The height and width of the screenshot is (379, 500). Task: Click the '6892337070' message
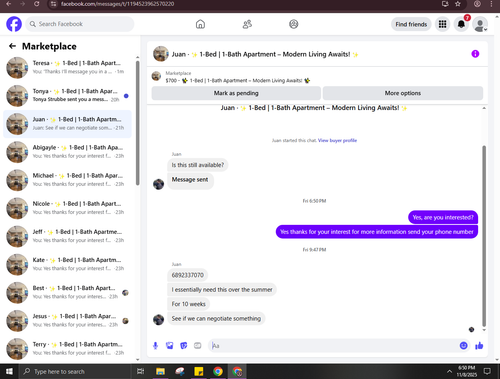click(188, 275)
